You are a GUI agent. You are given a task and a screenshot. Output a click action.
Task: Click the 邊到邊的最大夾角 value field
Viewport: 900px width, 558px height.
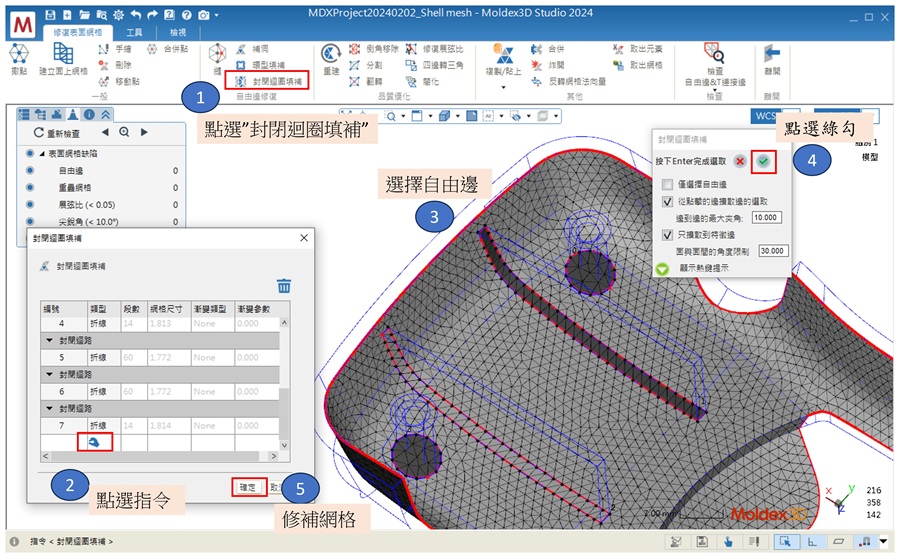(x=766, y=217)
